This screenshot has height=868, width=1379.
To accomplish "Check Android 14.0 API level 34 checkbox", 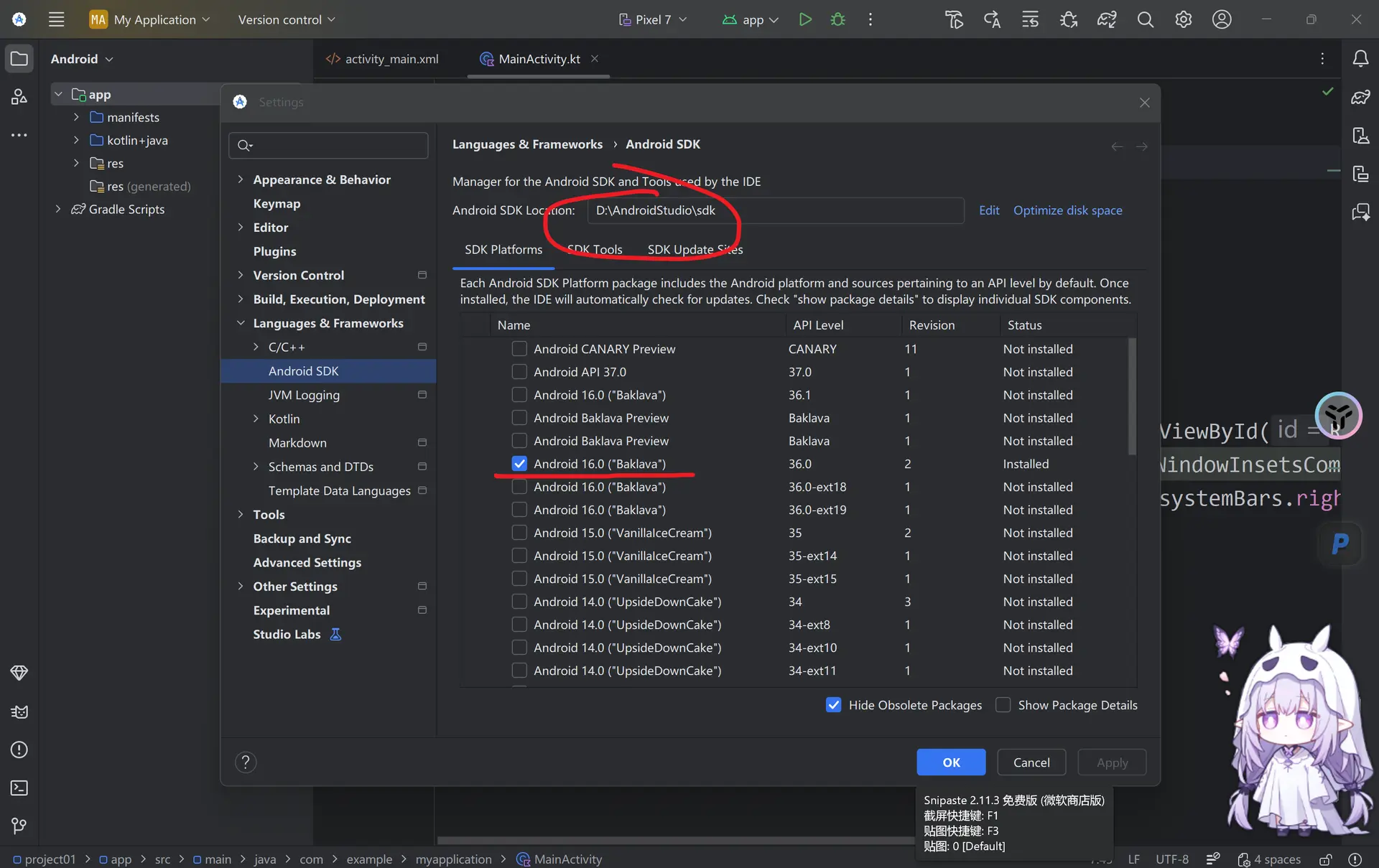I will pyautogui.click(x=519, y=602).
